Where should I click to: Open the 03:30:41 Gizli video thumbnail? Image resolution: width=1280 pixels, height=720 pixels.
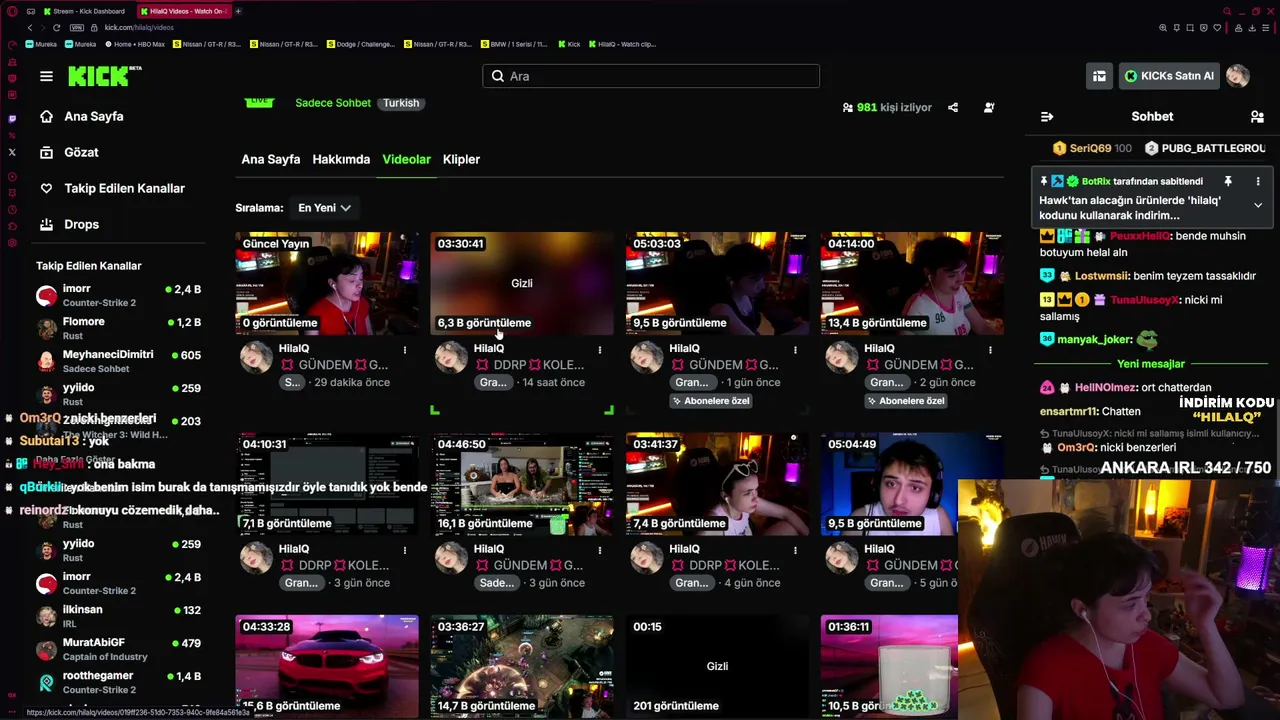tap(522, 283)
